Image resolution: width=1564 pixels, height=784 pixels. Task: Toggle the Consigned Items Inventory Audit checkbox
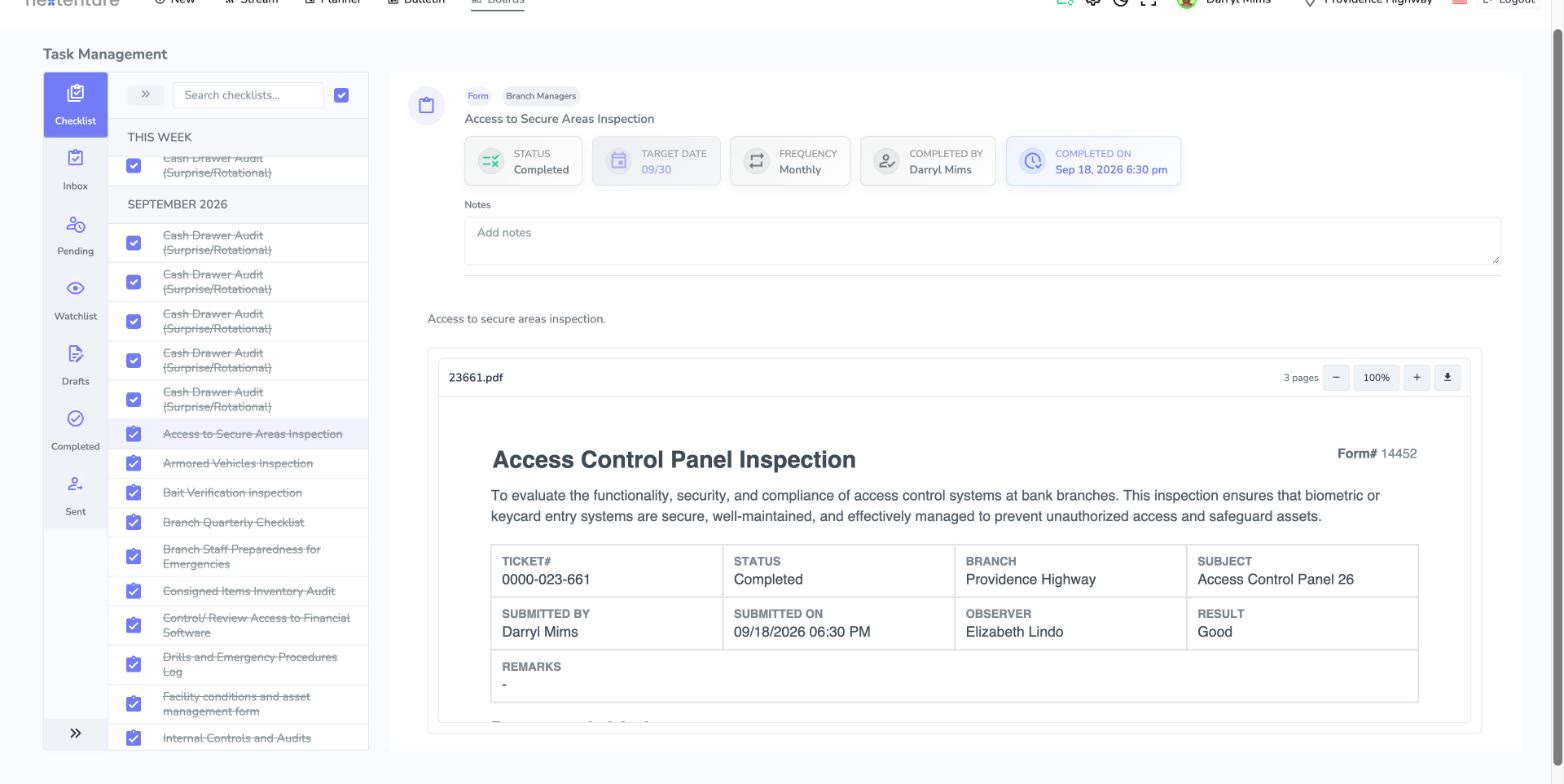pos(134,591)
